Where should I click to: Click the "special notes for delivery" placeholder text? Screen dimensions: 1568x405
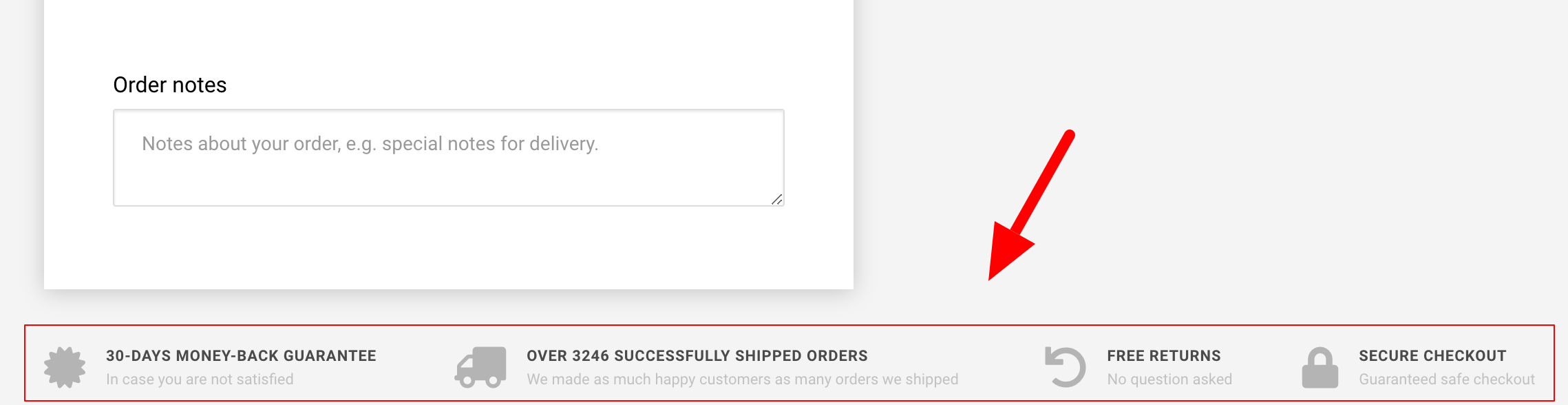tap(490, 143)
